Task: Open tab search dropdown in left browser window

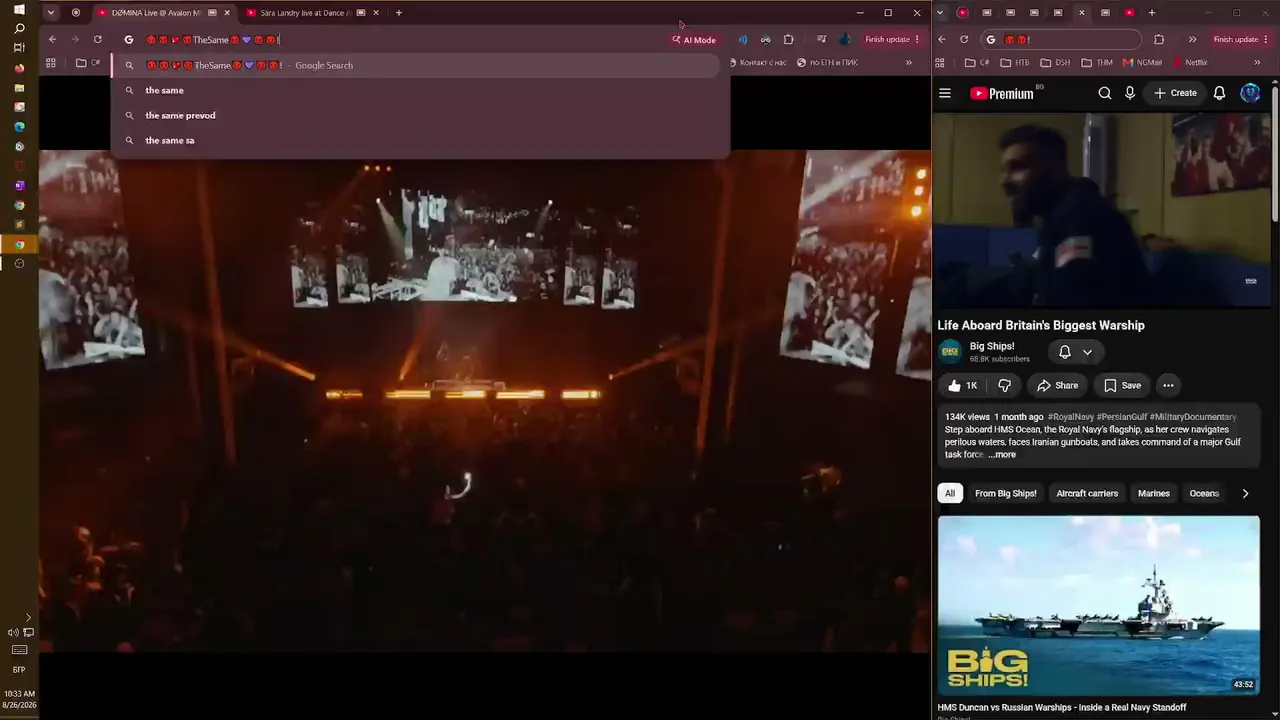Action: [x=50, y=13]
